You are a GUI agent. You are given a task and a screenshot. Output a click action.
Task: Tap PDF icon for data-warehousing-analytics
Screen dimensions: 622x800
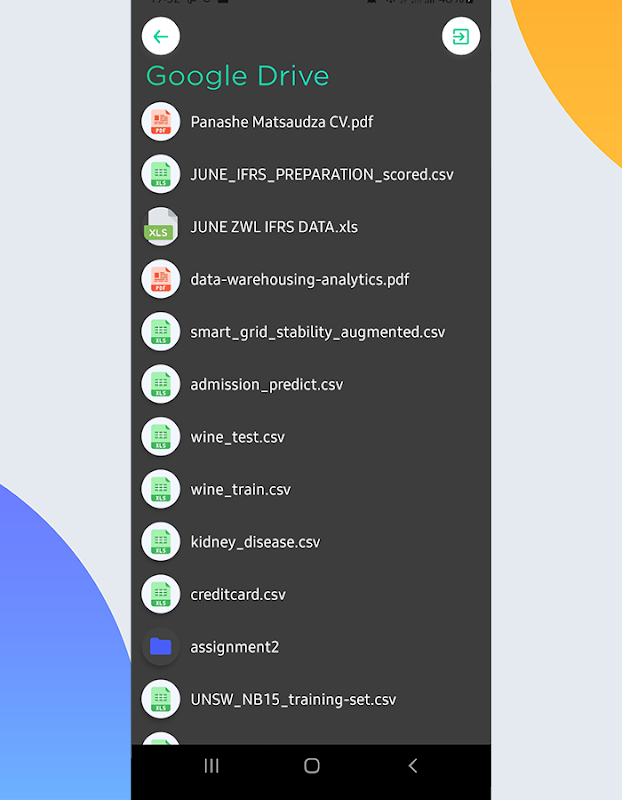[161, 279]
